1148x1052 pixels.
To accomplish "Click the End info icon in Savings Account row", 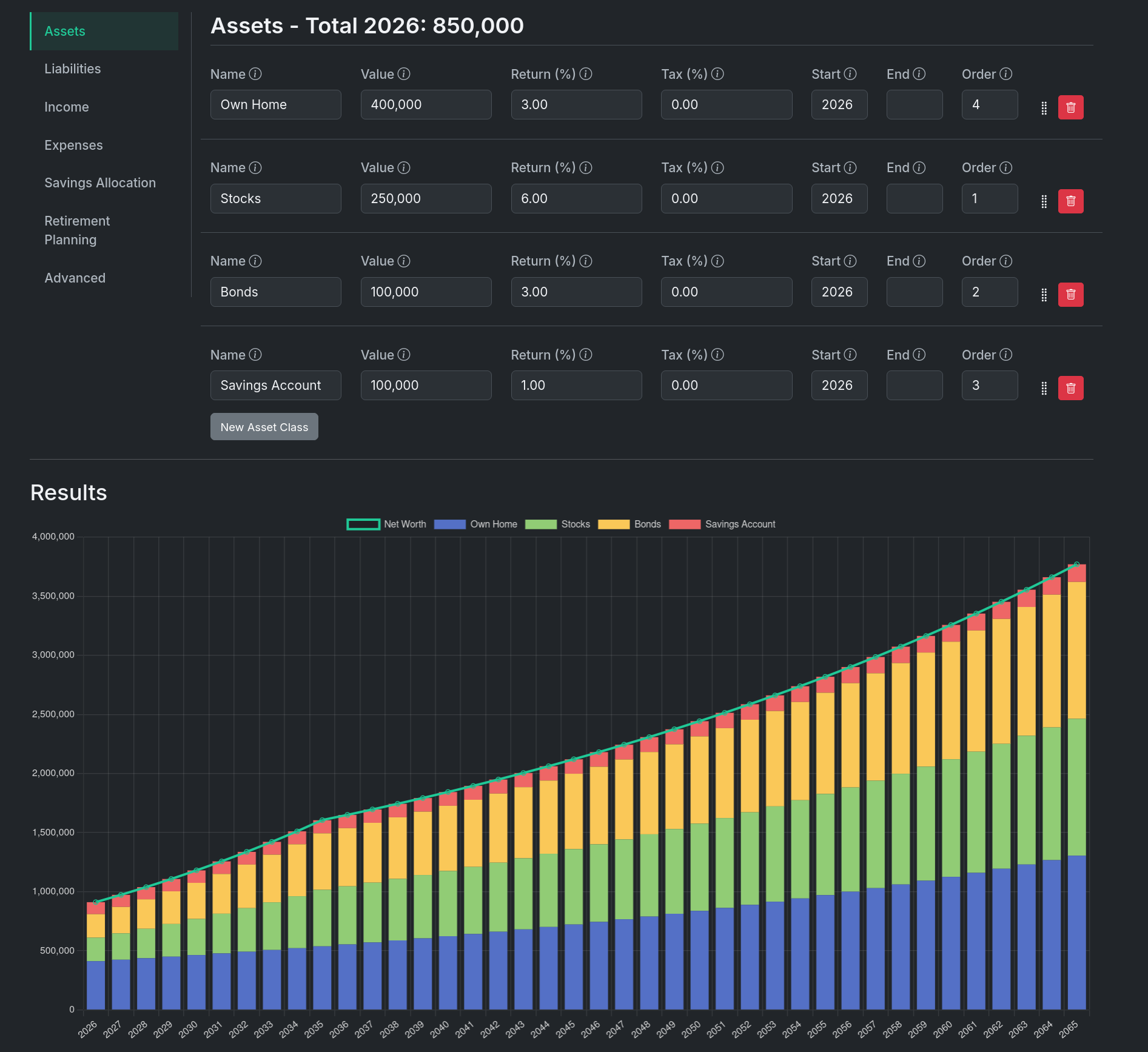I will (x=919, y=355).
